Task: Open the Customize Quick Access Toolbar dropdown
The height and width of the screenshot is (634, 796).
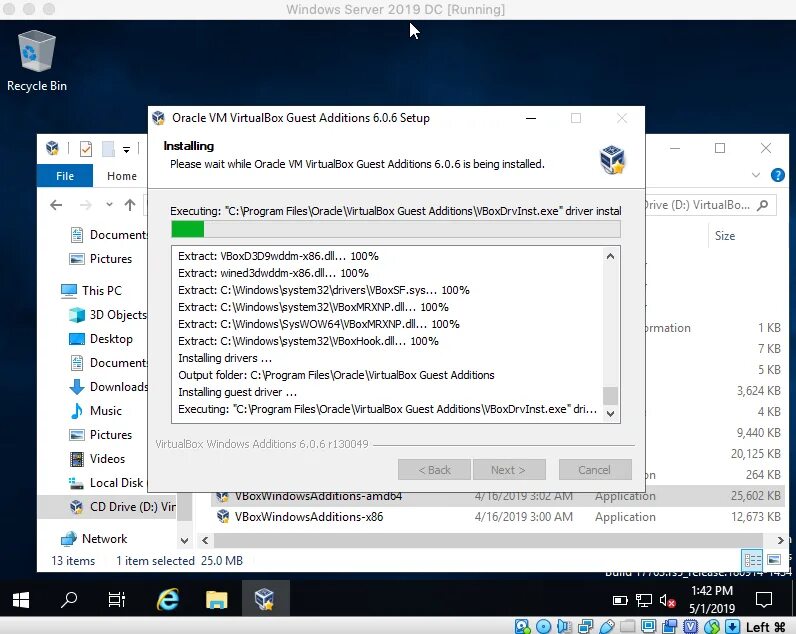Action: pyautogui.click(x=126, y=149)
